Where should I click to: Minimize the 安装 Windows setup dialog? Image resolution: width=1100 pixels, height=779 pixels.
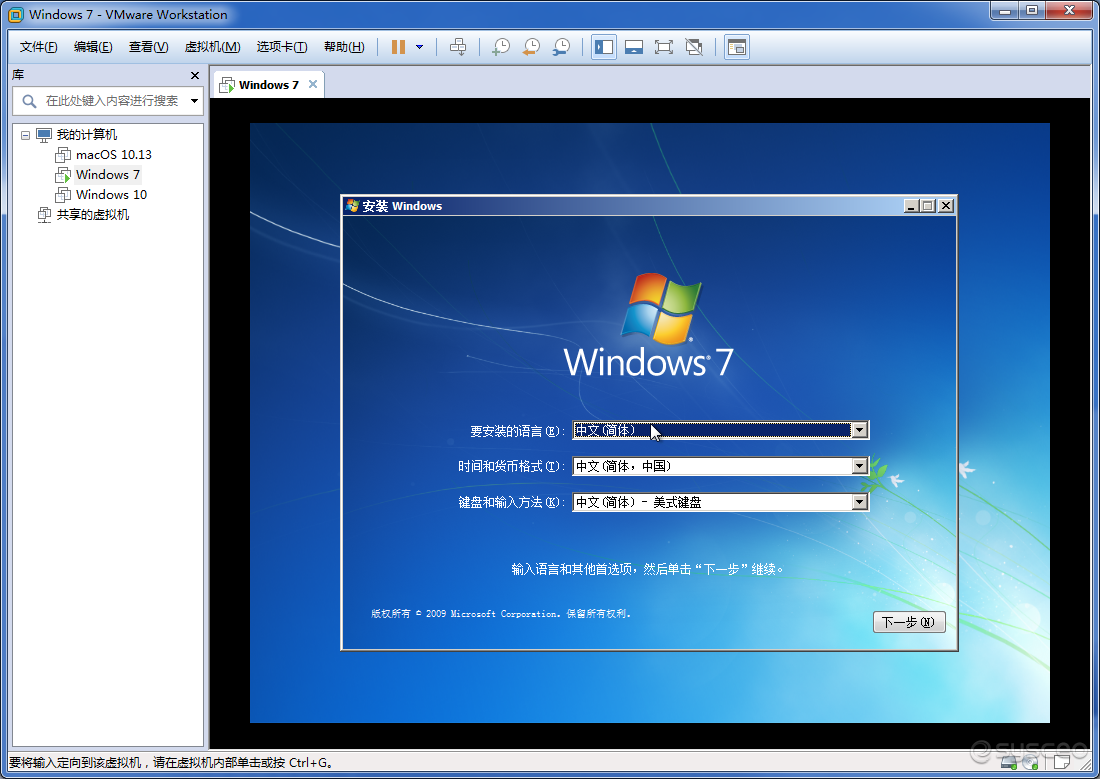(x=911, y=206)
